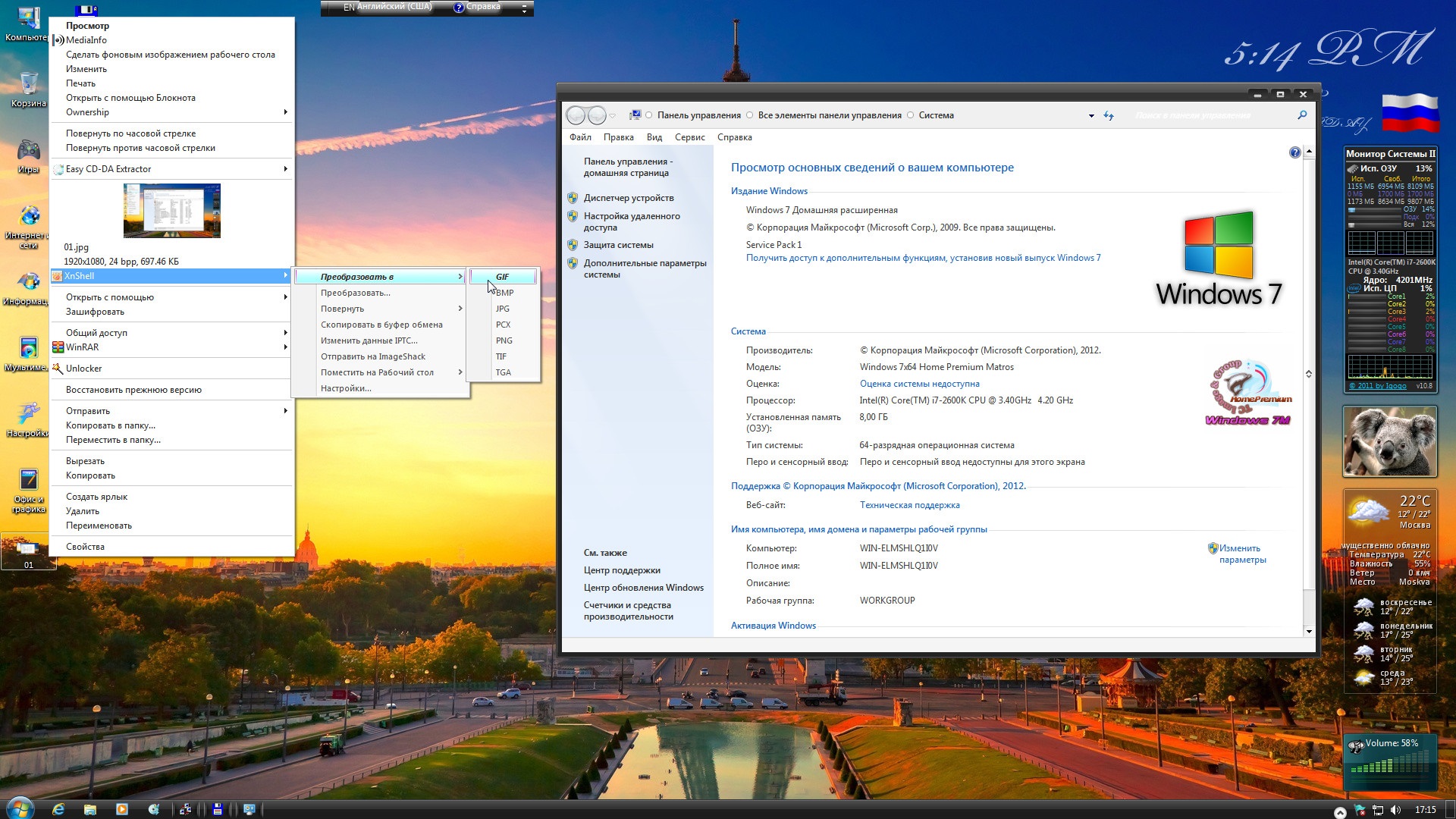Screen dimensions: 1456x819
Task: Open "Дополнительные параметры системы" link
Action: 645,268
